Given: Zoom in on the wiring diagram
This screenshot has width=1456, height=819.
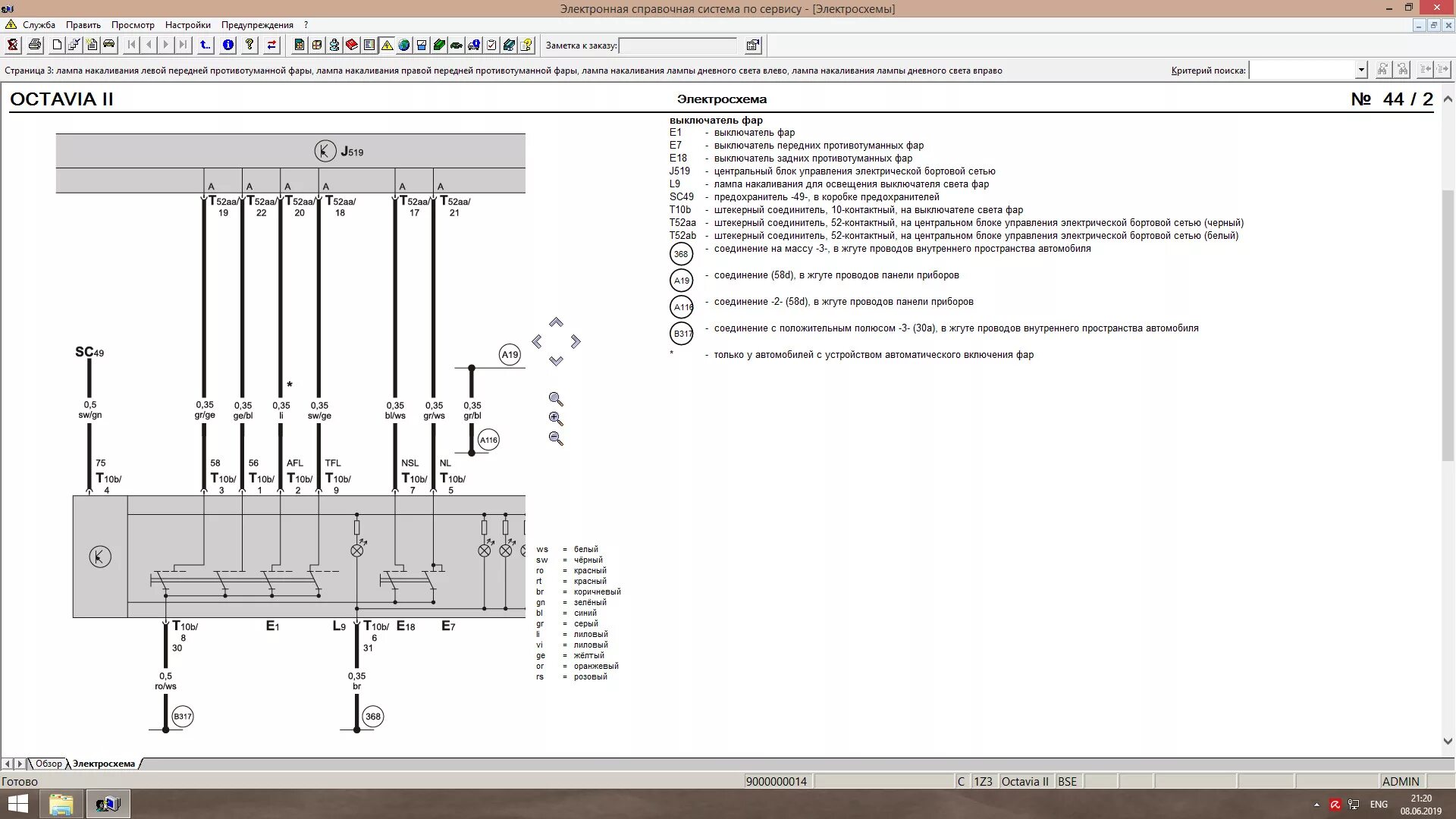Looking at the screenshot, I should coord(556,419).
